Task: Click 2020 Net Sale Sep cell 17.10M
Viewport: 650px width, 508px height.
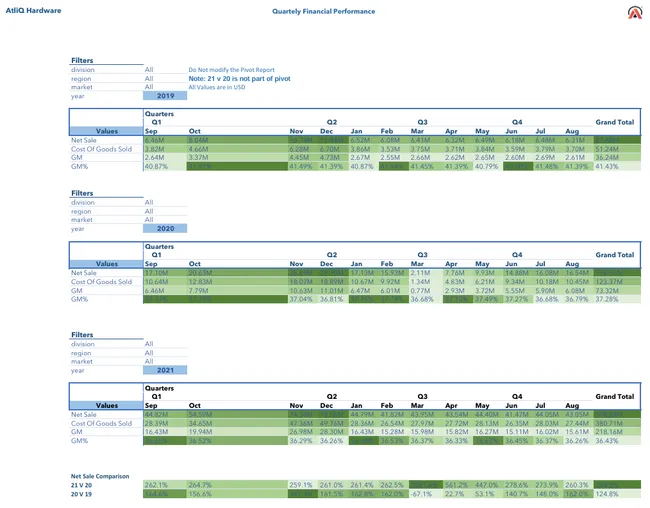Action: (x=165, y=273)
